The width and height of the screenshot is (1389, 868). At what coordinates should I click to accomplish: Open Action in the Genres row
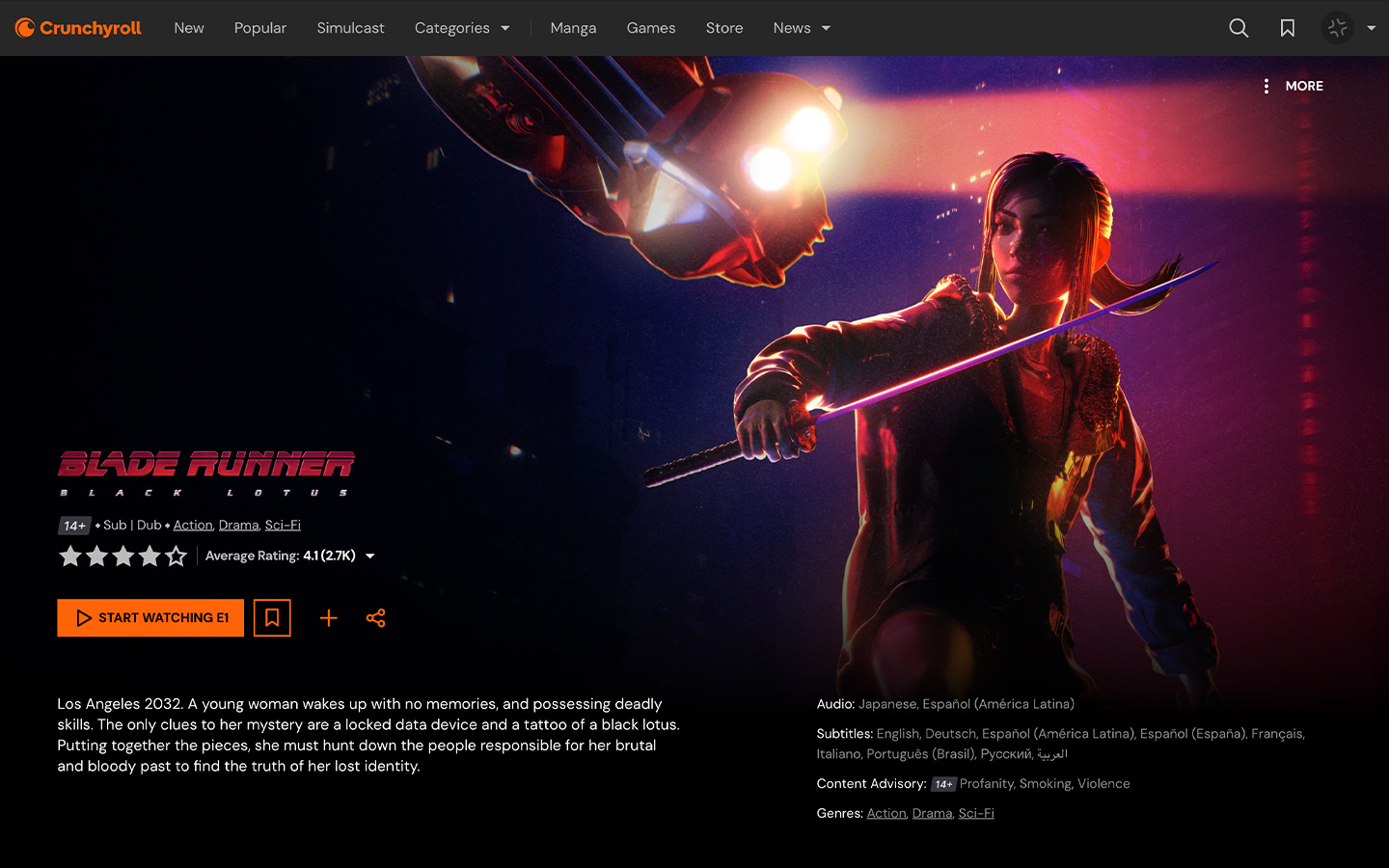(x=886, y=813)
